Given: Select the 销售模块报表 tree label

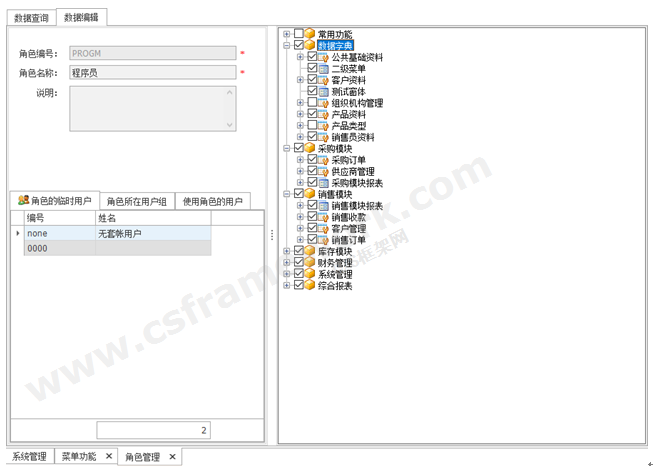Looking at the screenshot, I should [357, 206].
